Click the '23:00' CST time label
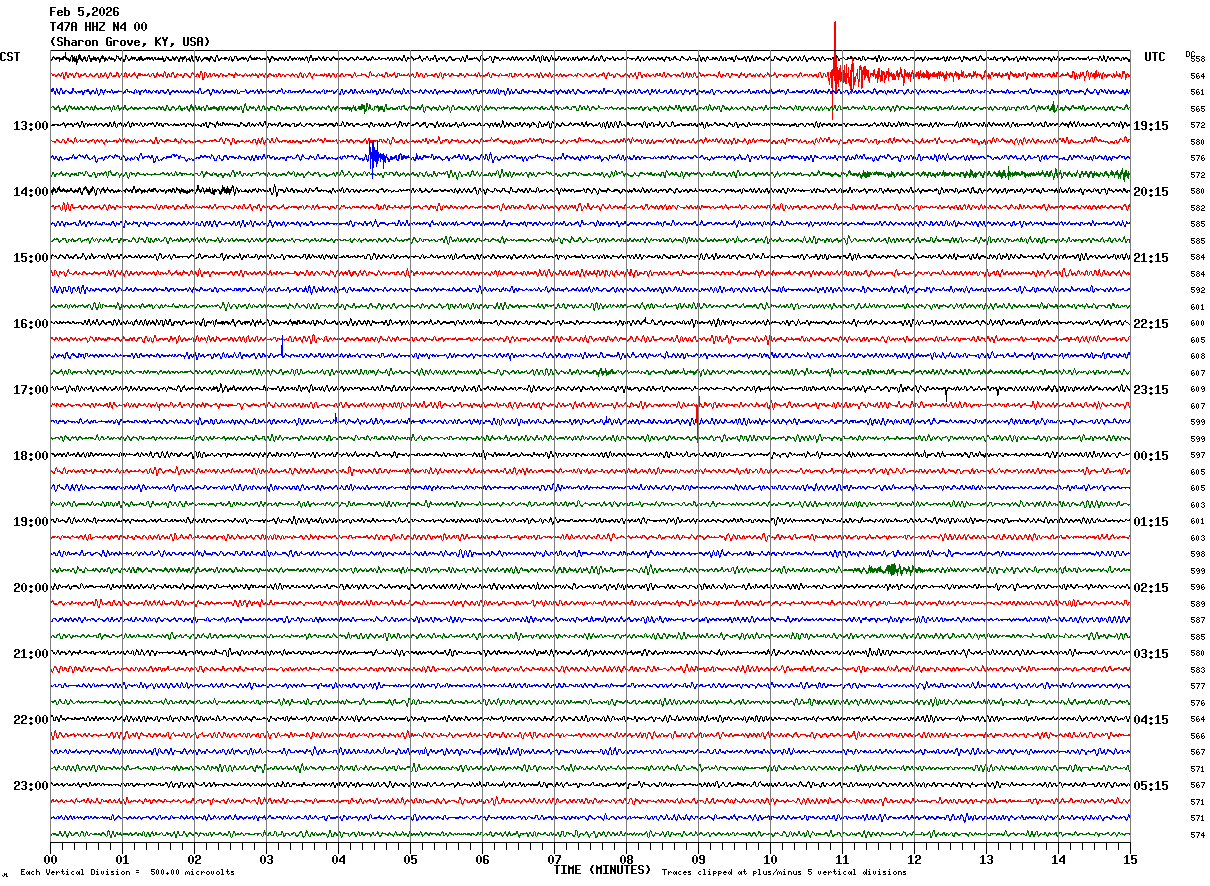The height and width of the screenshot is (886, 1210). [31, 786]
